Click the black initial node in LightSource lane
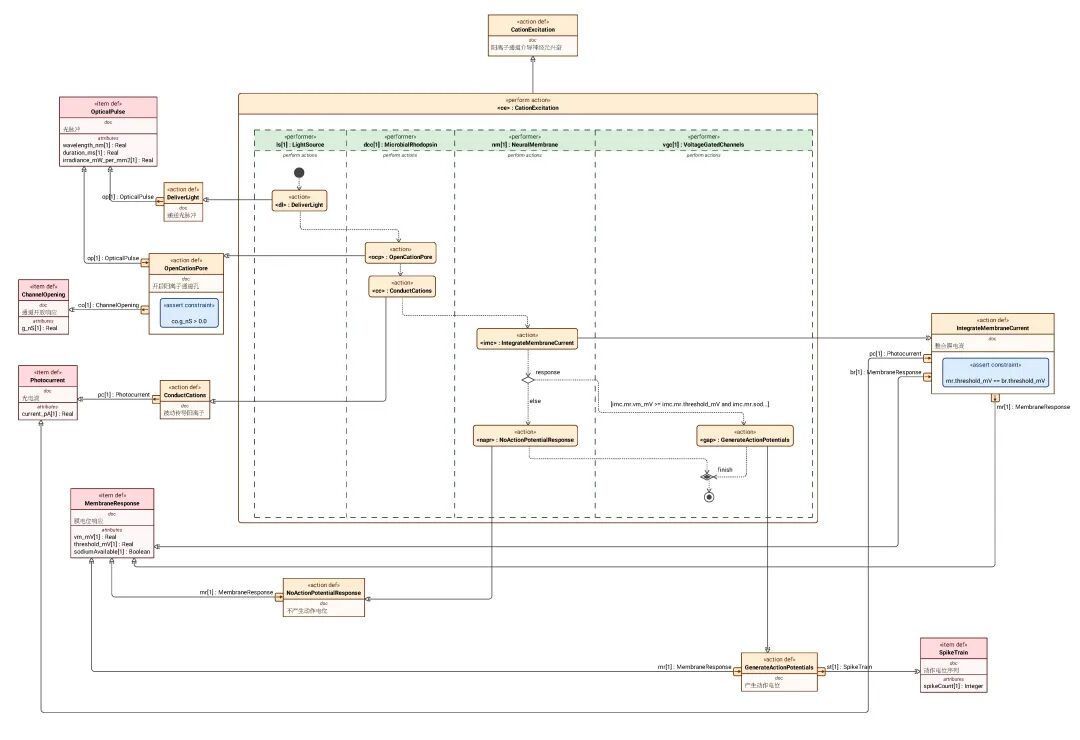The image size is (1080, 740). click(299, 172)
